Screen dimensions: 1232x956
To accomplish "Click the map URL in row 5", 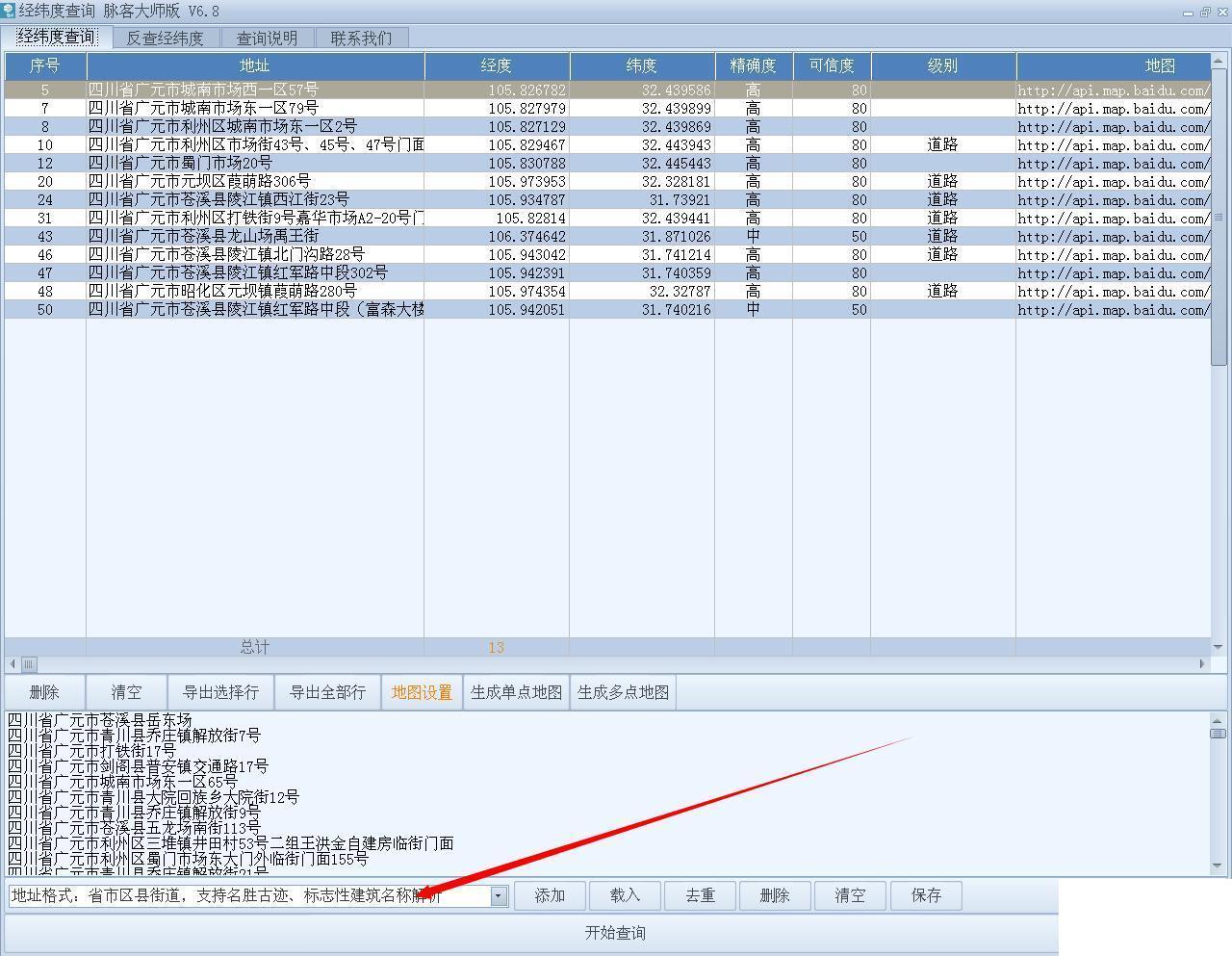I will (1114, 90).
